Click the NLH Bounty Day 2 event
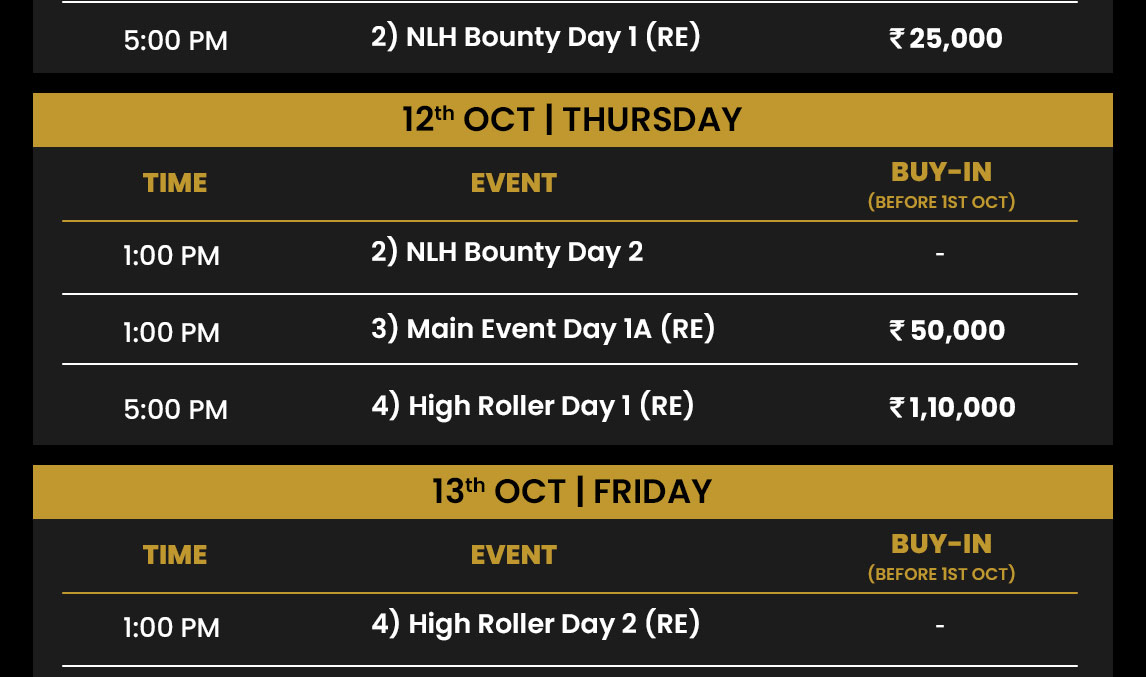 (x=507, y=252)
